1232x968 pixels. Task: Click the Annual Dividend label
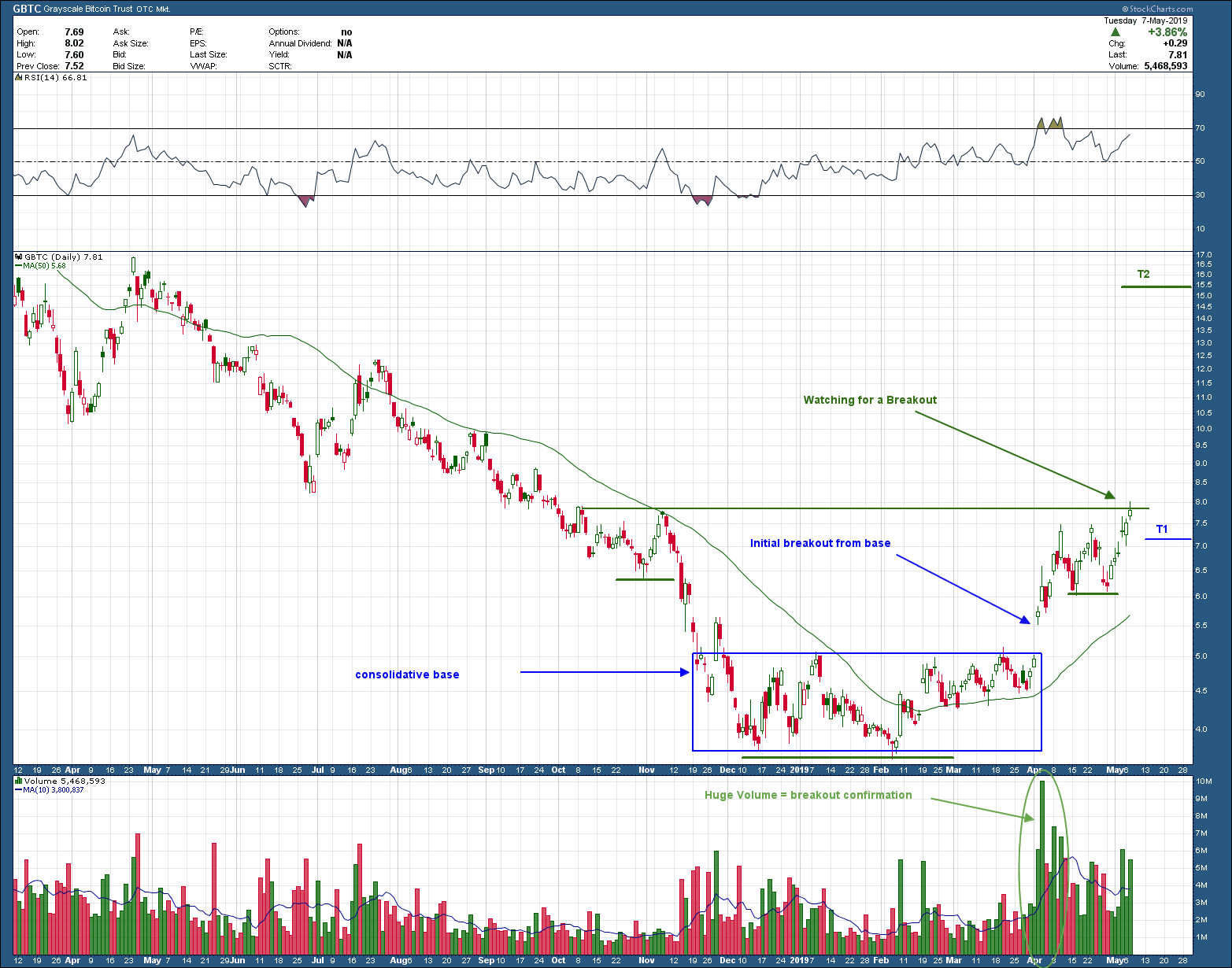pyautogui.click(x=300, y=43)
